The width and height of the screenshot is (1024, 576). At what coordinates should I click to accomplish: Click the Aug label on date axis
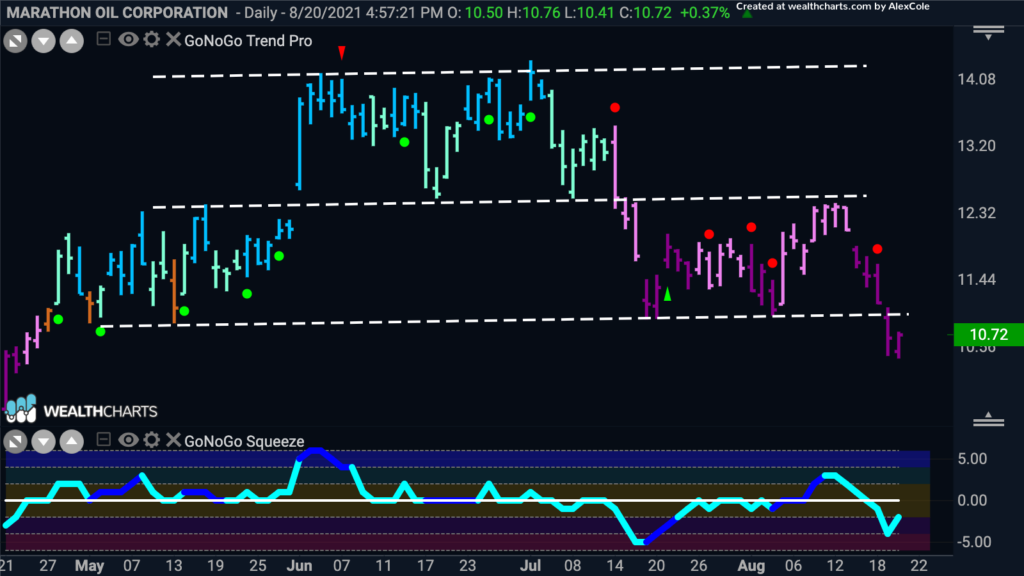[751, 566]
